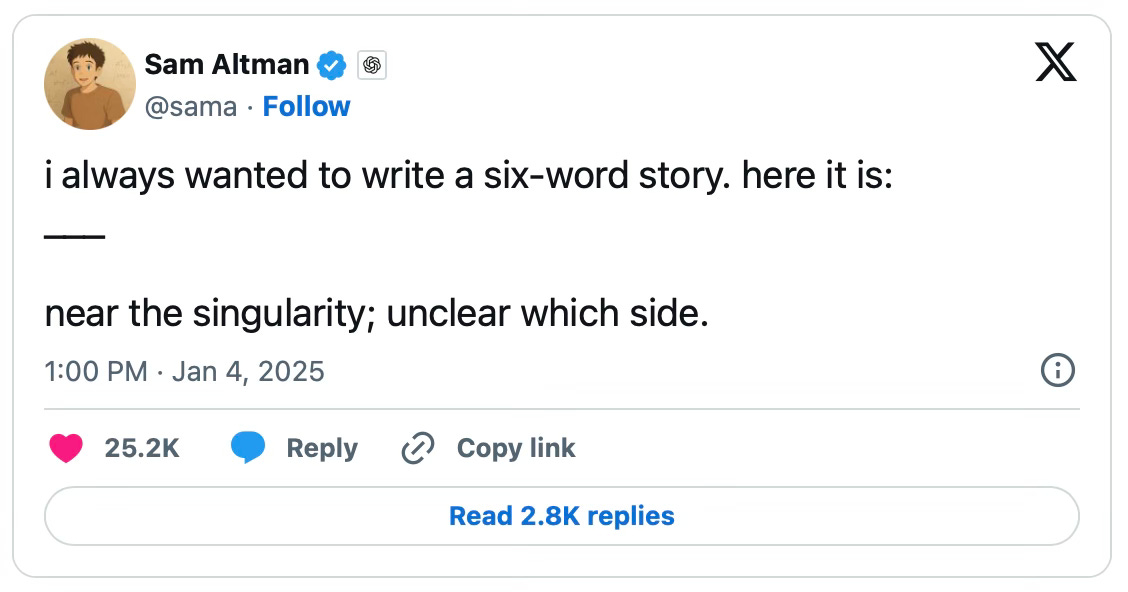Click the 25.2K like count
This screenshot has height=592, width=1128.
pyautogui.click(x=142, y=449)
